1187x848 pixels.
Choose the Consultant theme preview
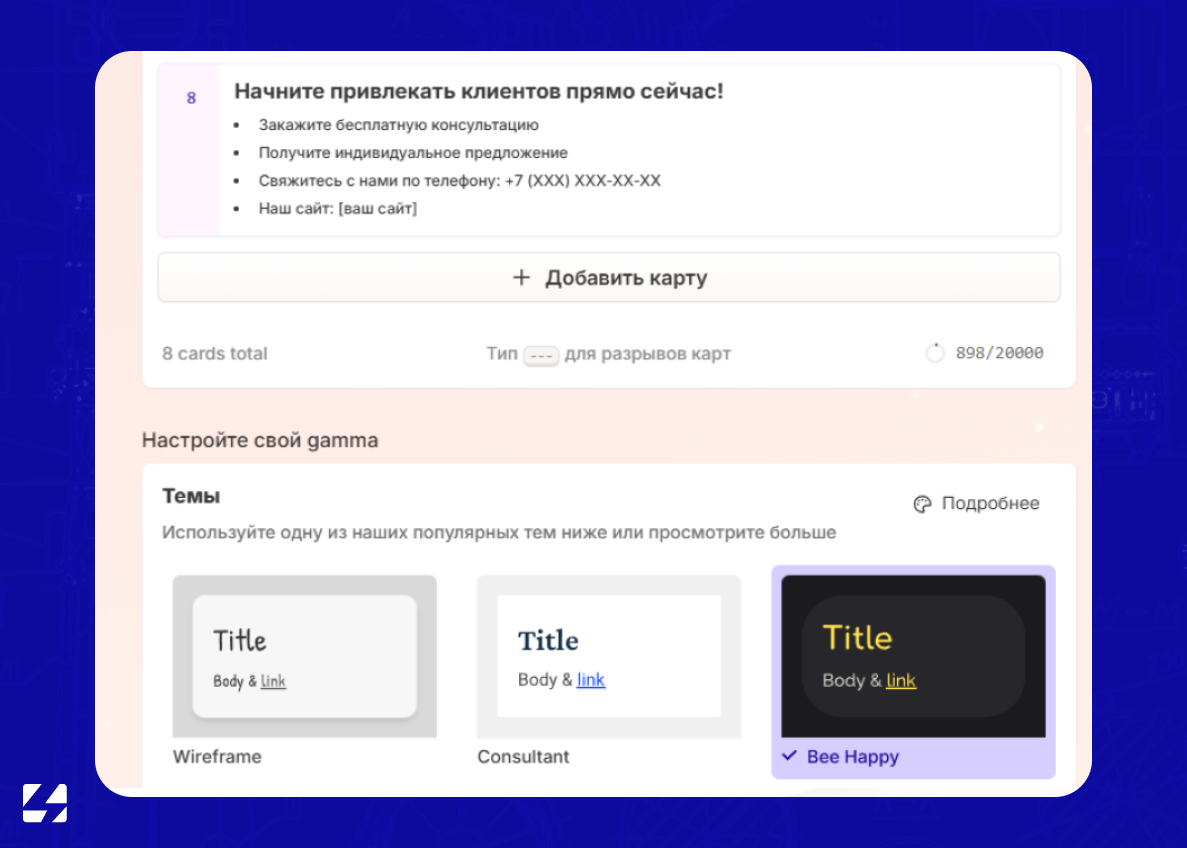click(608, 656)
